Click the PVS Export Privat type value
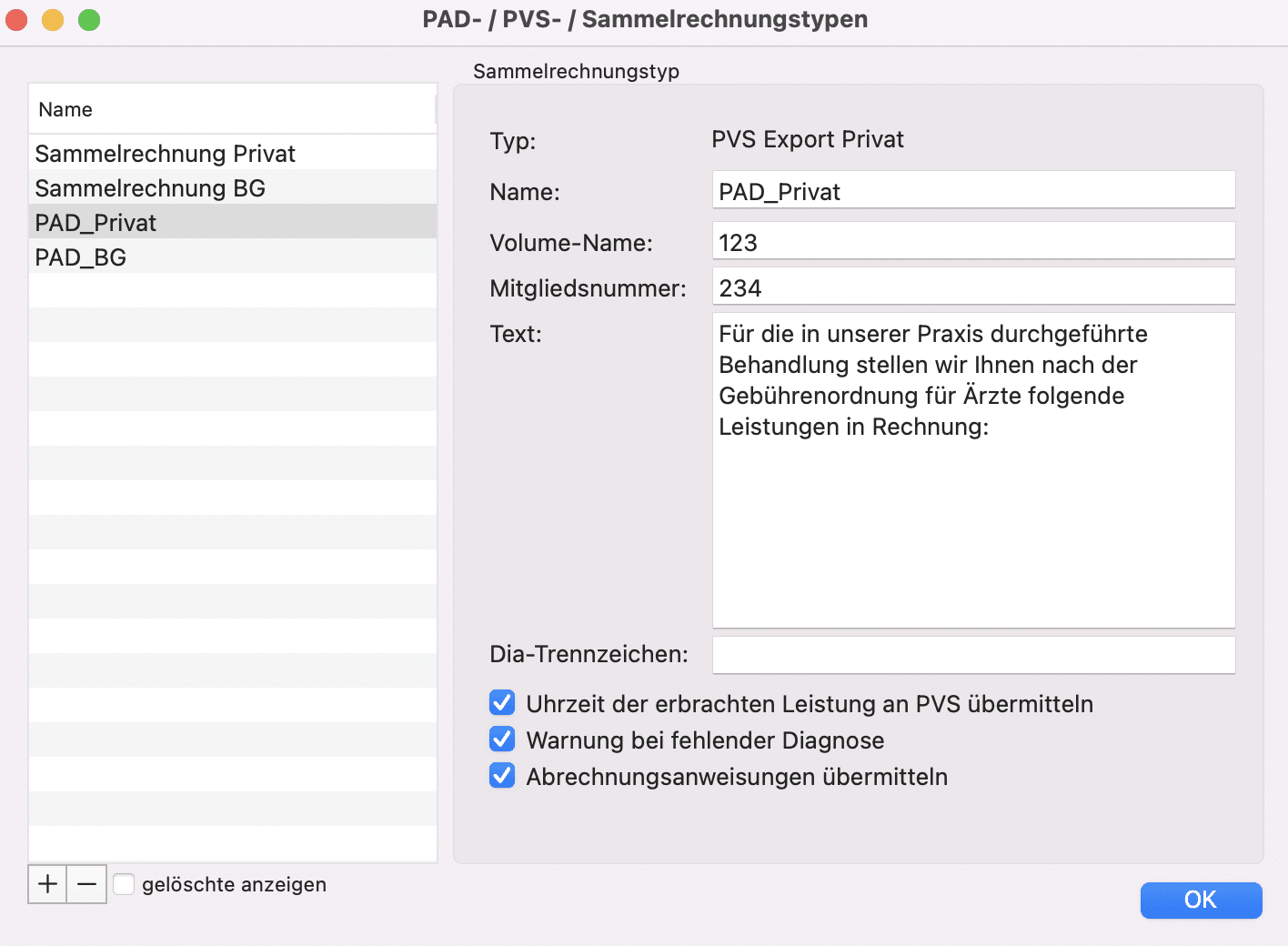 tap(808, 139)
